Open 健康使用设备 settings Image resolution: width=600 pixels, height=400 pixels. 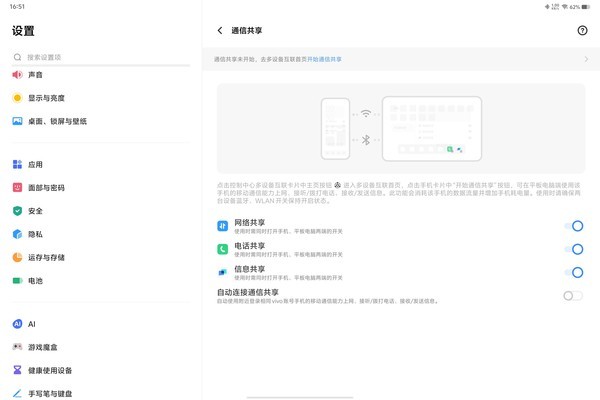coord(101,370)
